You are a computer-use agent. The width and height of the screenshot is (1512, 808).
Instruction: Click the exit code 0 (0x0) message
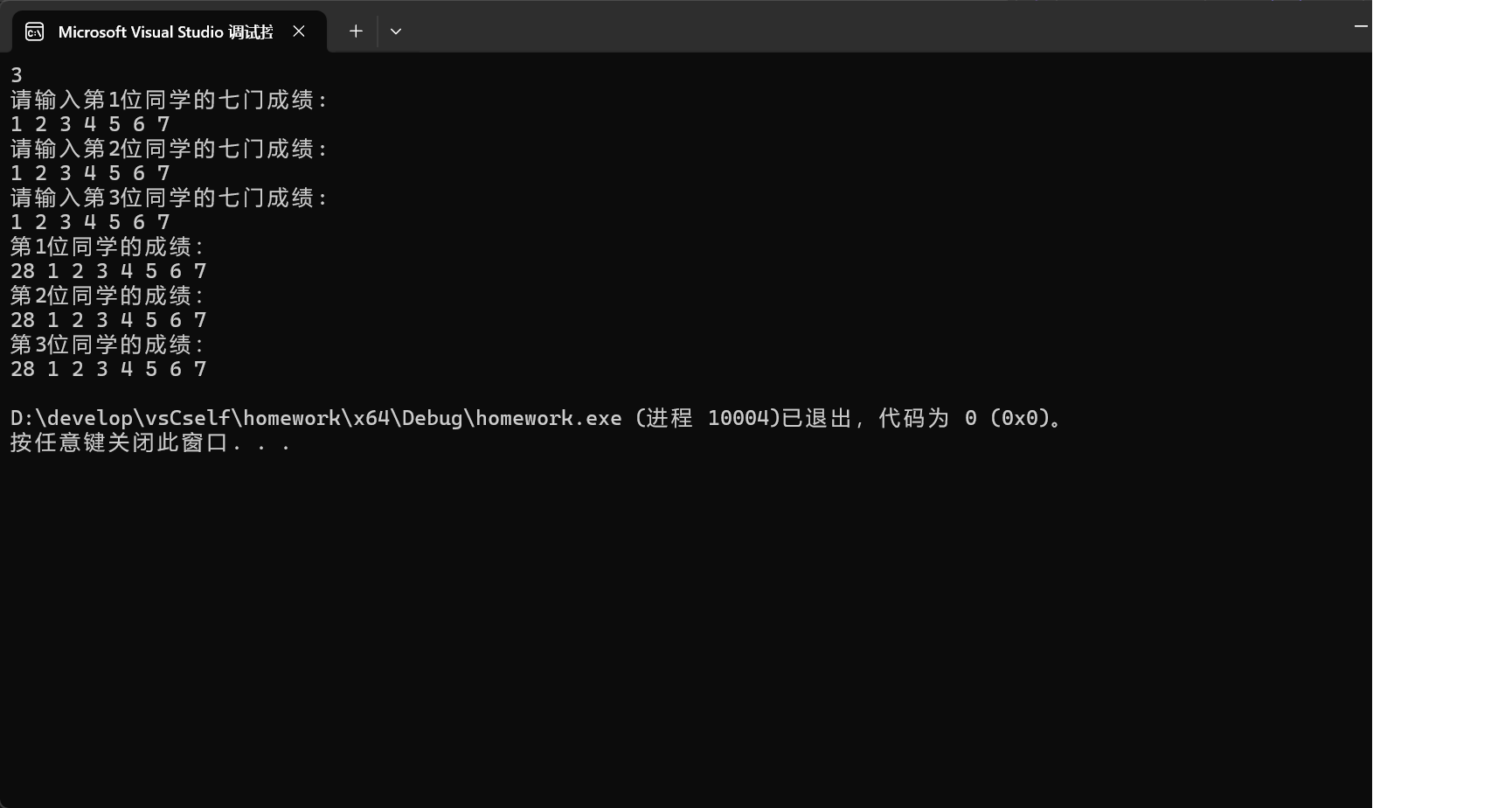1014,418
